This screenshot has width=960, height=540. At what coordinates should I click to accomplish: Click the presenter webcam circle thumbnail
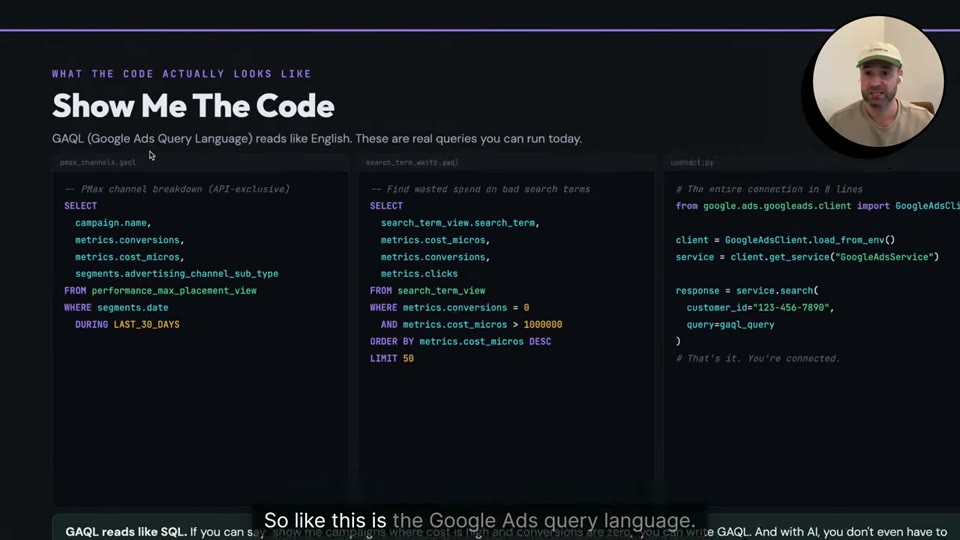(x=878, y=81)
